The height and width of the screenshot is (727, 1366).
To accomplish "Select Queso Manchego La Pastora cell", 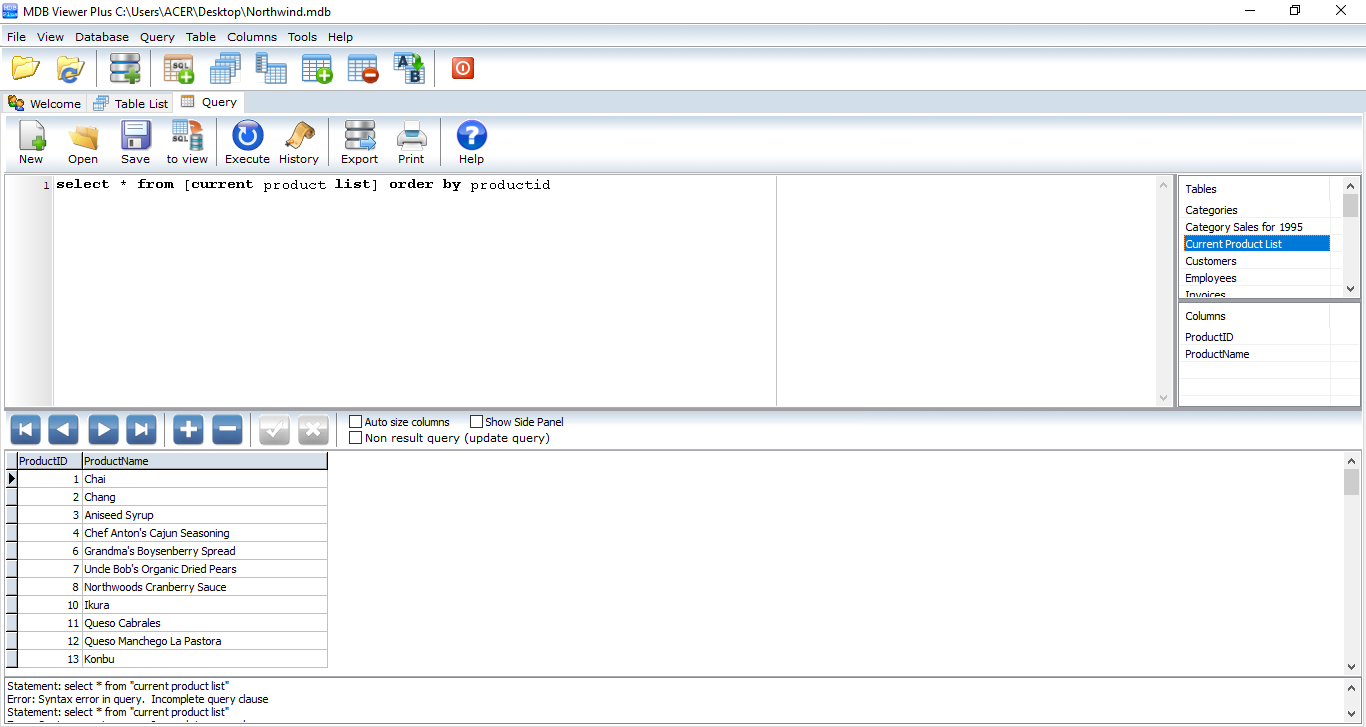I will 204,641.
